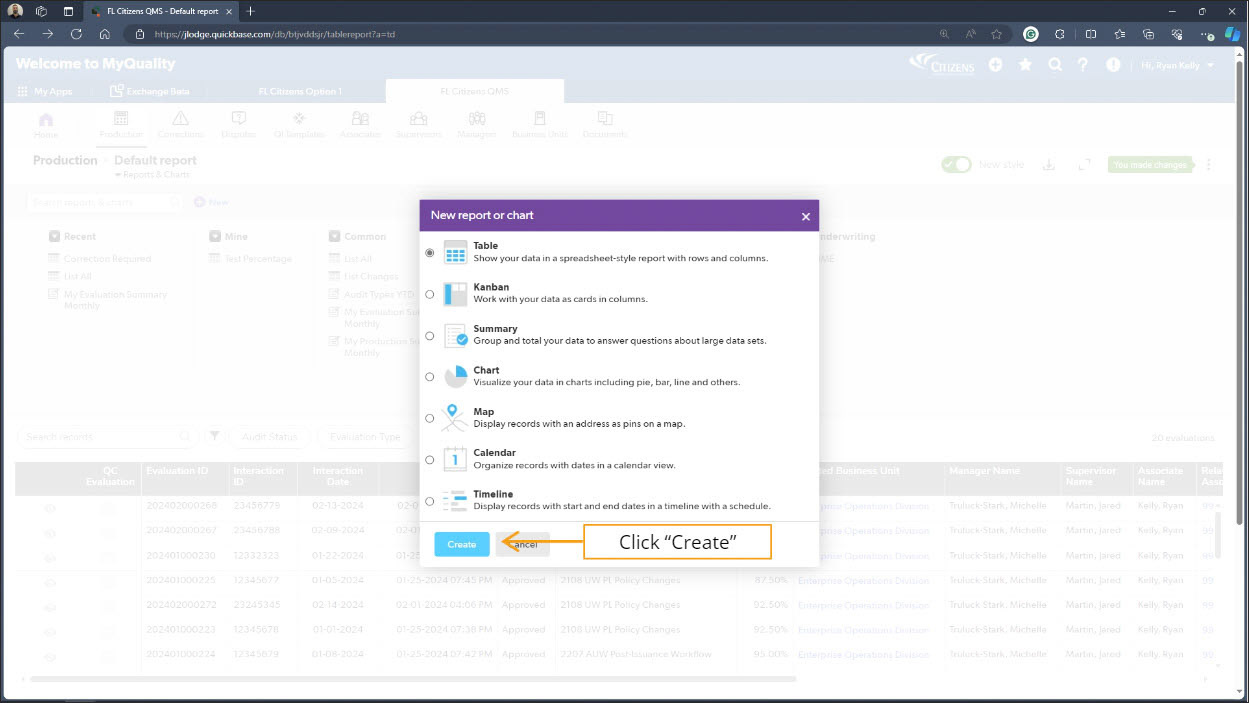
Task: Click the Summary report icon
Action: 455,335
